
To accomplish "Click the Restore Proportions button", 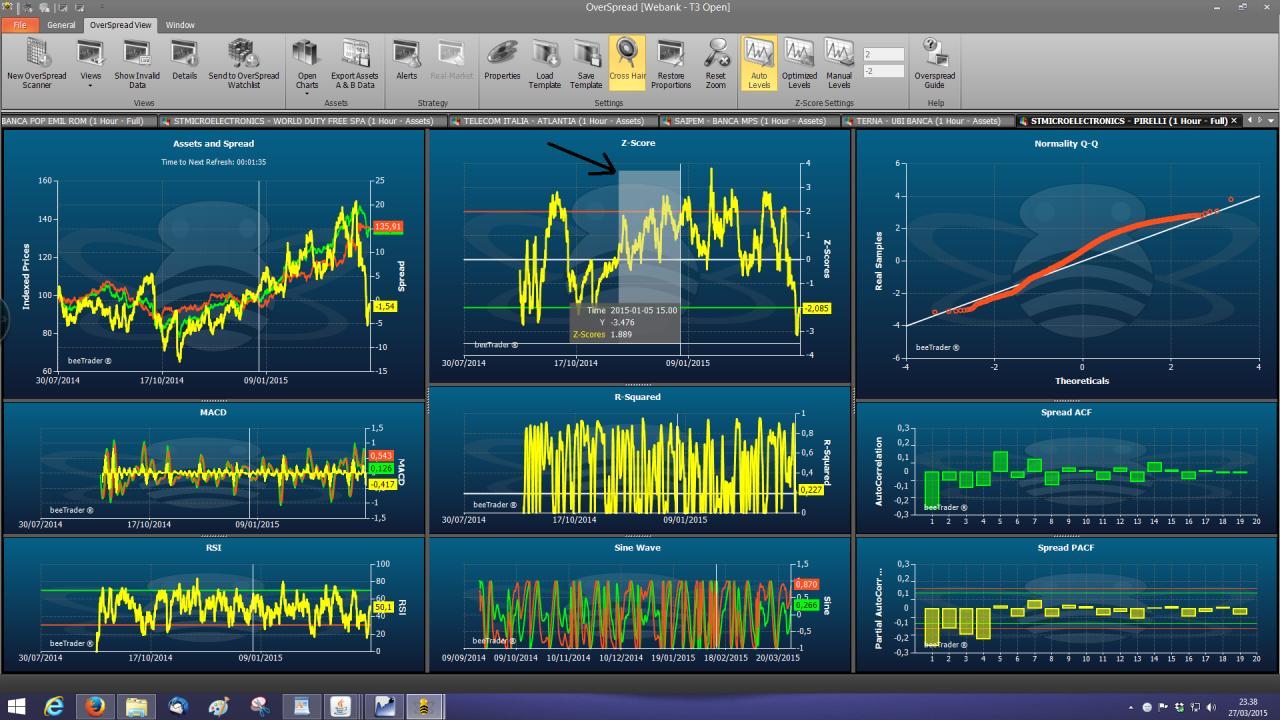I will click(671, 64).
